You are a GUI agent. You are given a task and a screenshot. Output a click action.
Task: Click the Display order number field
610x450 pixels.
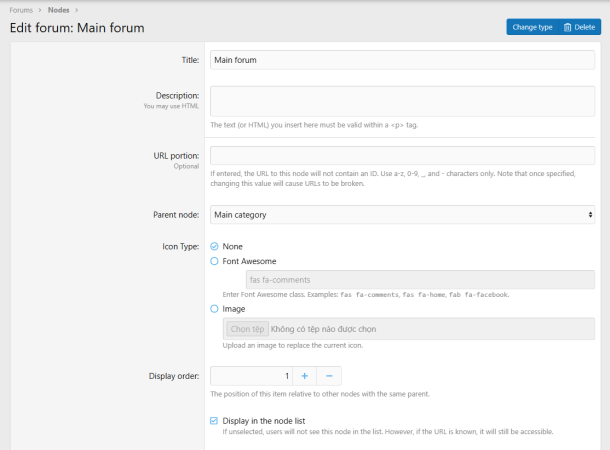click(251, 376)
